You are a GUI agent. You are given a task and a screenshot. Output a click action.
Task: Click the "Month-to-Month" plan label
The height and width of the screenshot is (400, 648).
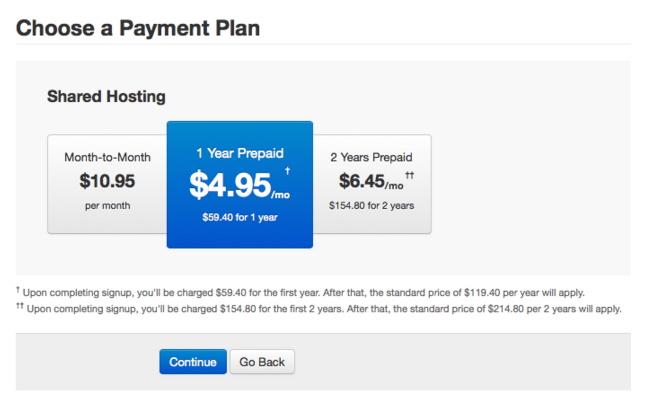(x=106, y=157)
